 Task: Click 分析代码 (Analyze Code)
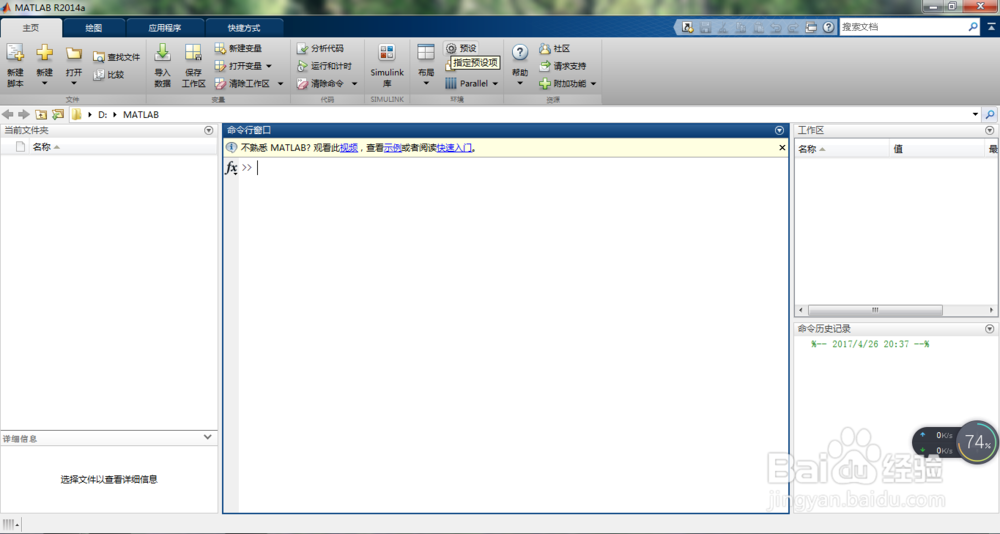[320, 48]
